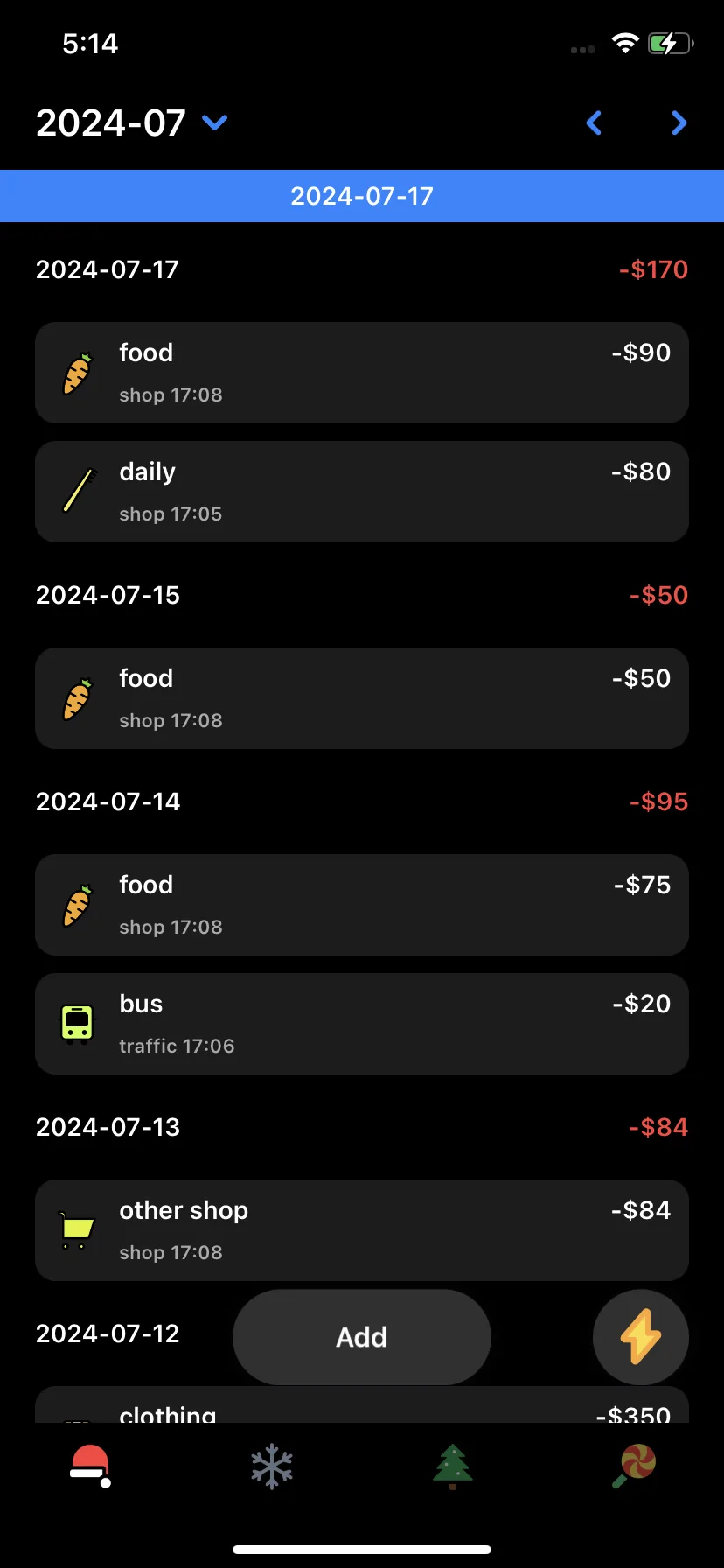This screenshot has height=1568, width=724.
Task: Open the food entry costing -$50
Action: pyautogui.click(x=362, y=698)
